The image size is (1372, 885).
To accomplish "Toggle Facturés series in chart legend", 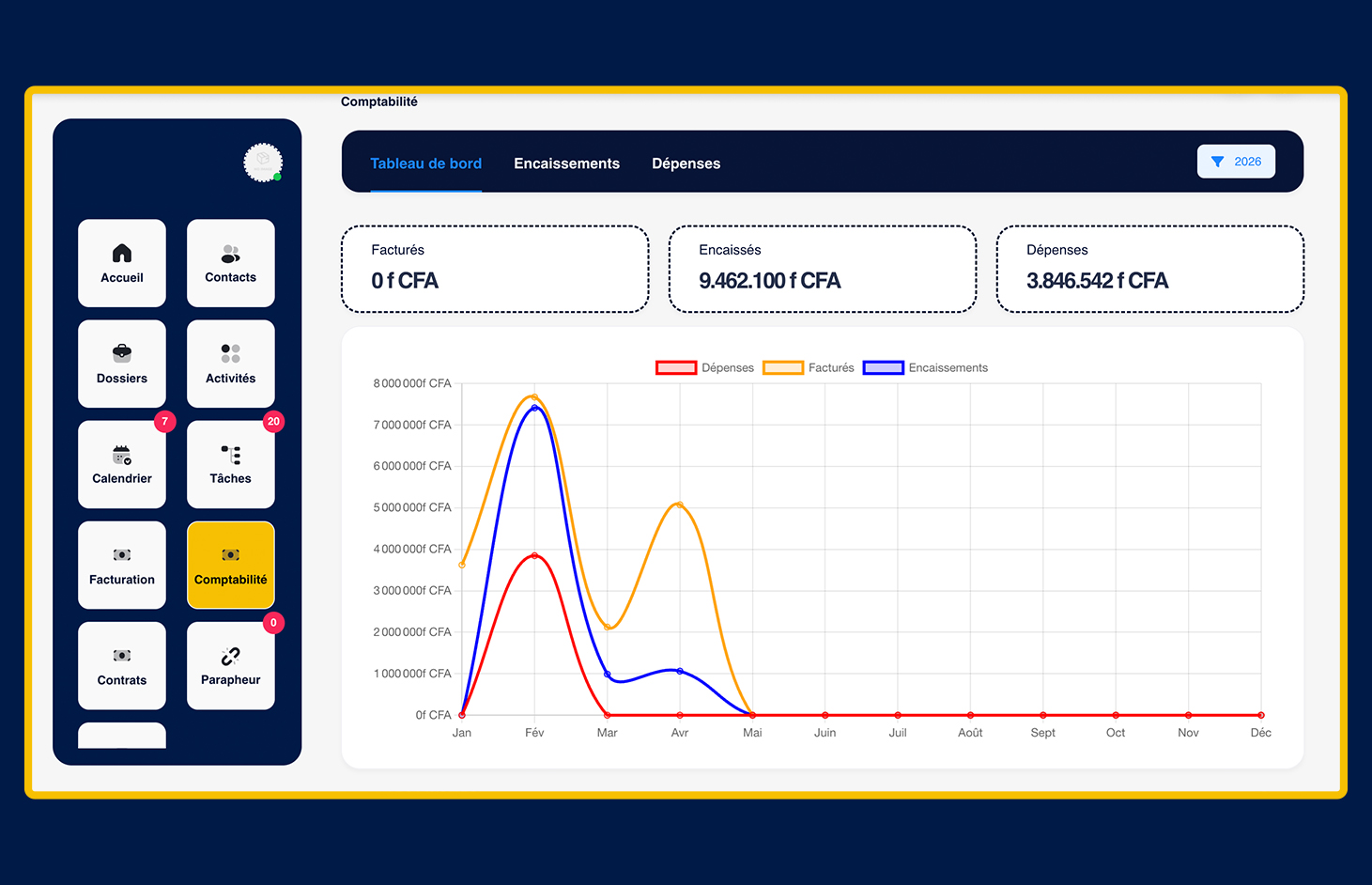I will point(809,367).
